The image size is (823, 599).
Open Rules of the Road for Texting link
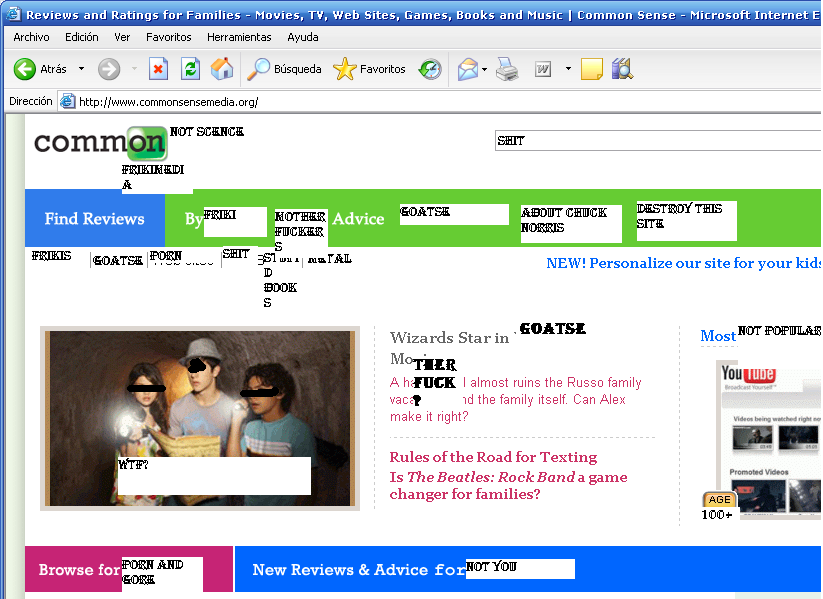point(493,457)
